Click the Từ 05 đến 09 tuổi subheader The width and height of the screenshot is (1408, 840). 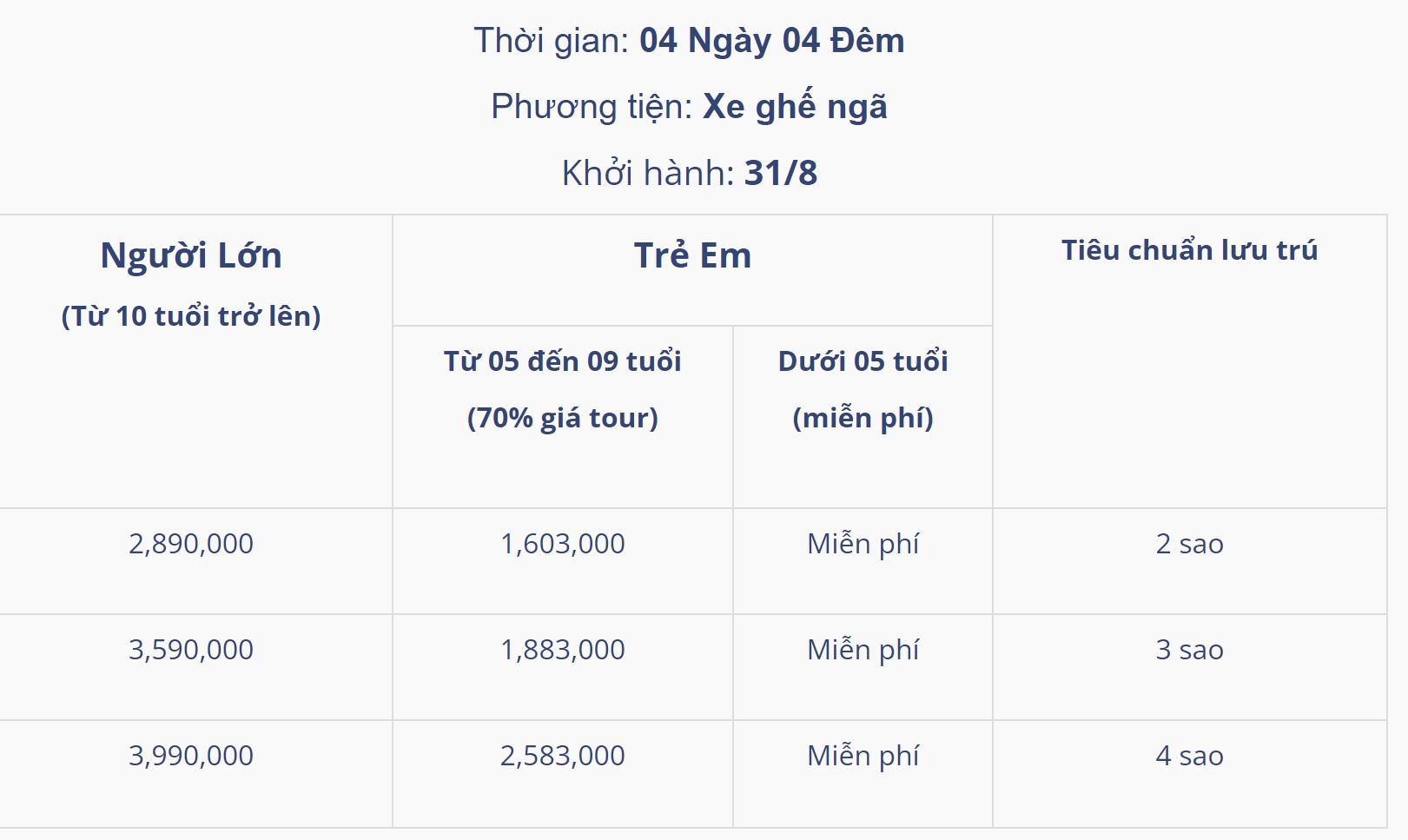tap(562, 361)
